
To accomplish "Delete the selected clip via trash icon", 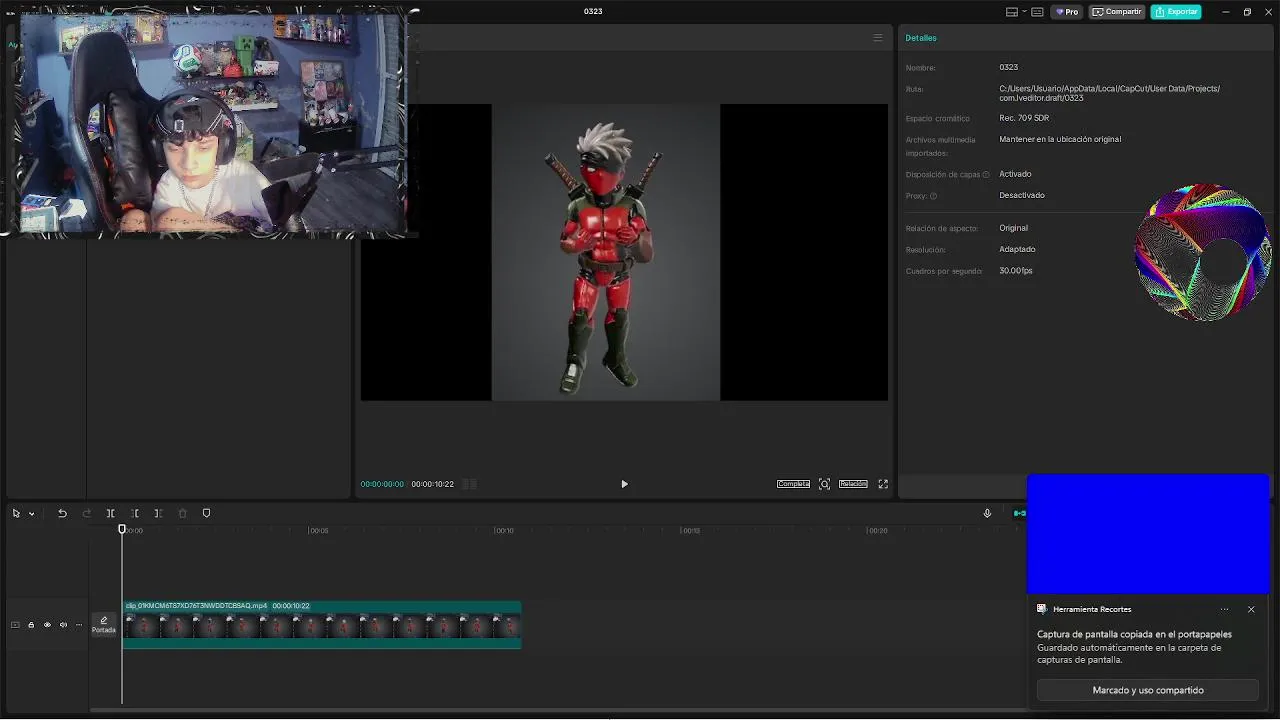I will click(x=182, y=513).
